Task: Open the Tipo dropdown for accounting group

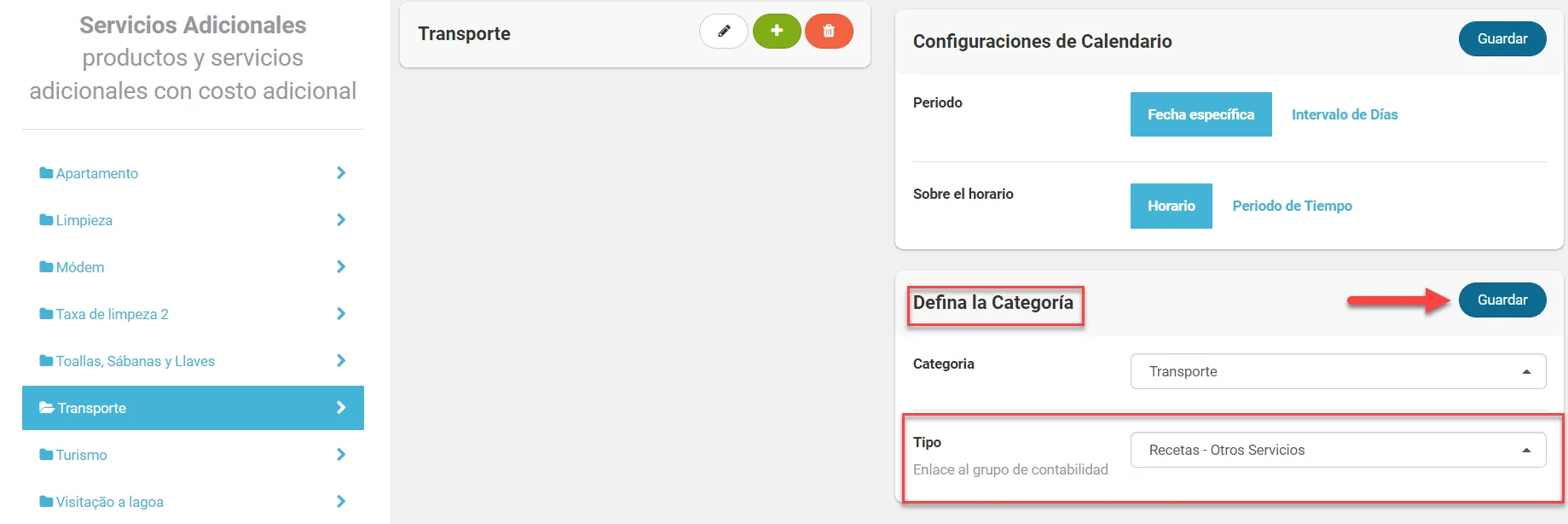Action: 1338,450
